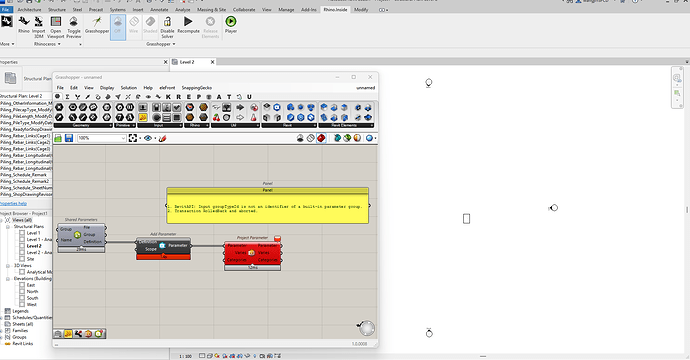
Task: Switch to the Modify ribbon tab
Action: 361,10
